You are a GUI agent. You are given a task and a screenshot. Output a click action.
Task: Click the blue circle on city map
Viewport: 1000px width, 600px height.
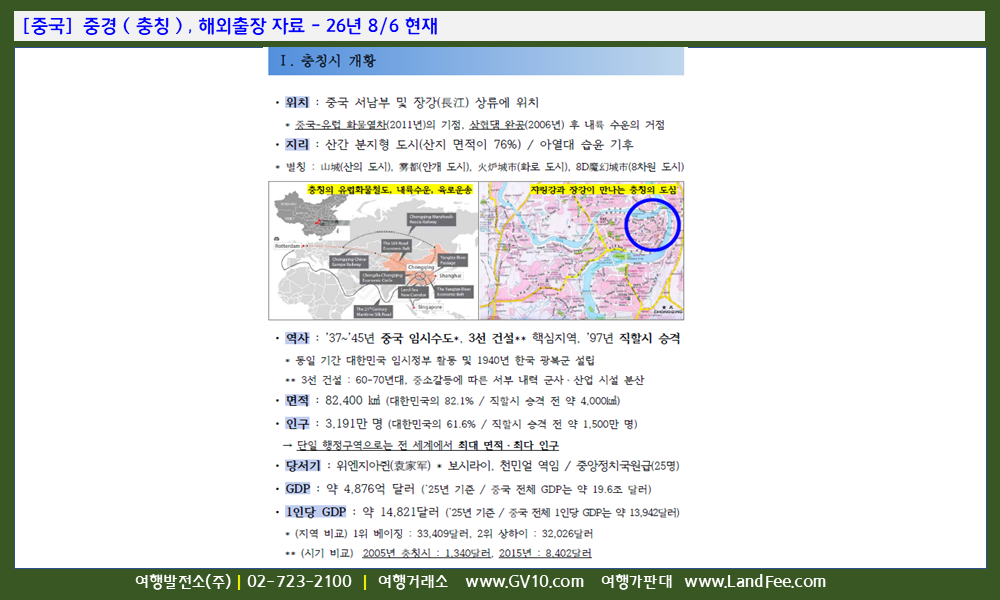point(652,224)
